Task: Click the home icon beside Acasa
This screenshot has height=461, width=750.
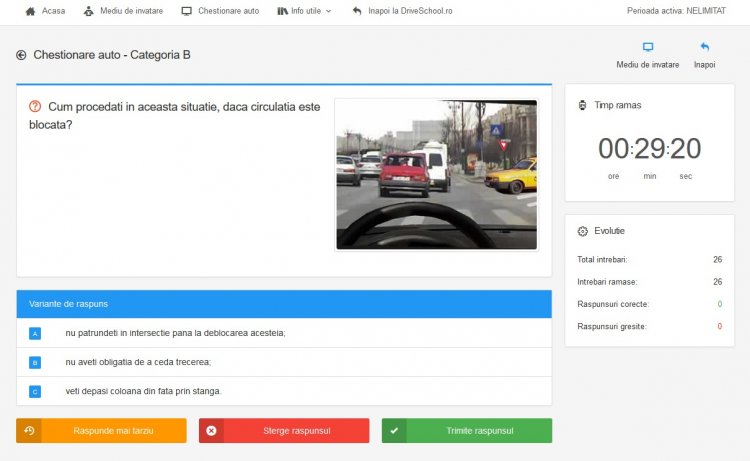Action: [x=30, y=11]
